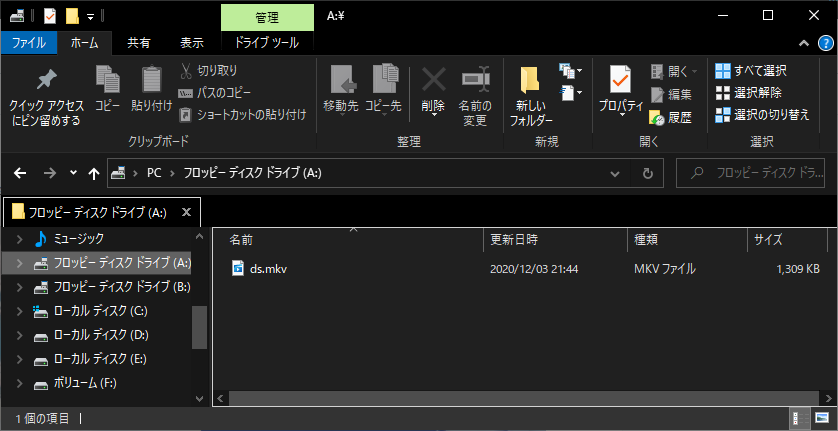Click the Delete (削除) X icon

click(433, 81)
